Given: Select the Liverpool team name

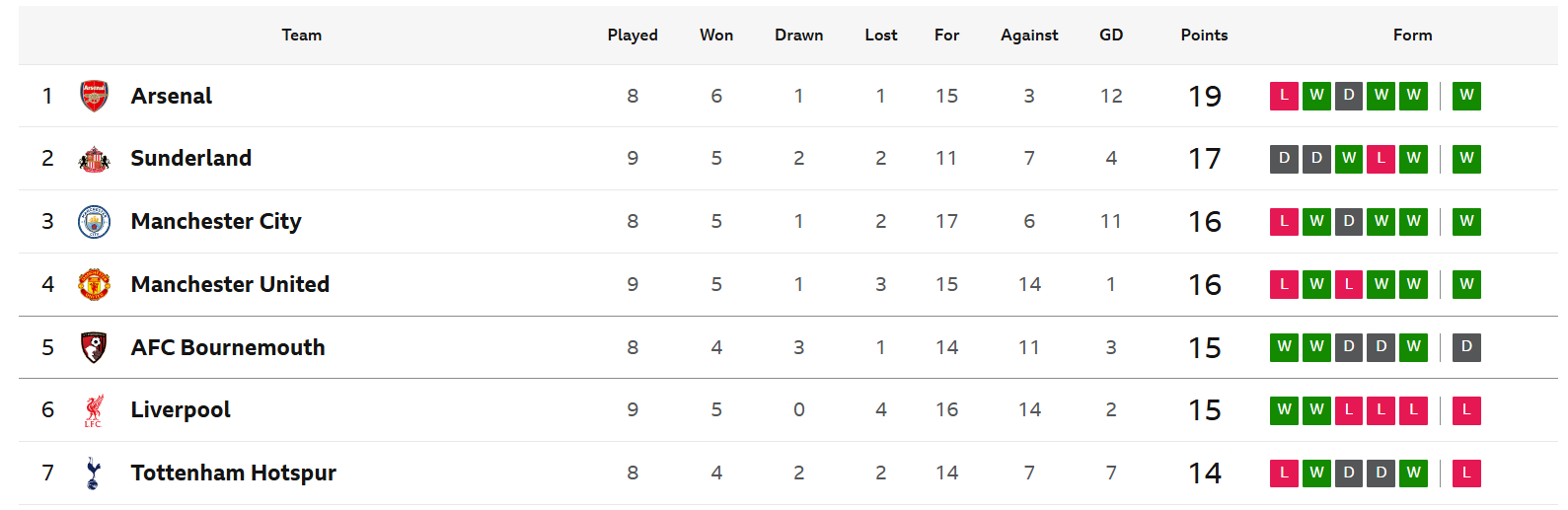Looking at the screenshot, I should pos(181,410).
